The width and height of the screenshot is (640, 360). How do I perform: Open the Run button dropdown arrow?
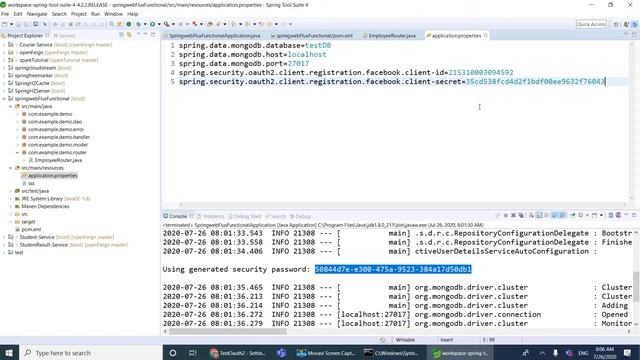(159, 24)
